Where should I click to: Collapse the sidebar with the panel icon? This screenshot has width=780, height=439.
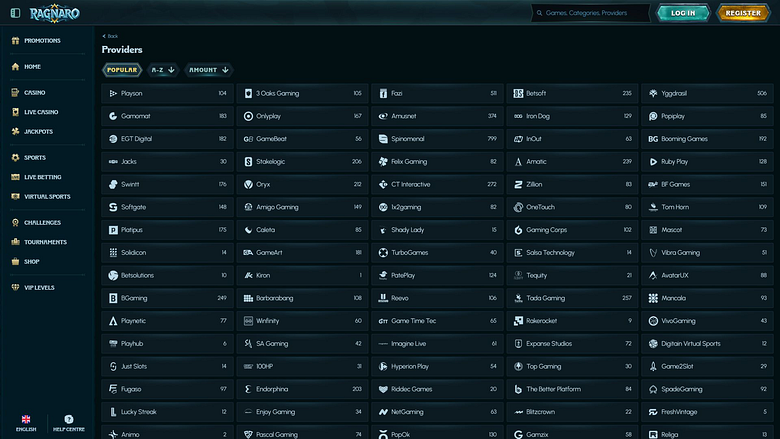[x=15, y=13]
